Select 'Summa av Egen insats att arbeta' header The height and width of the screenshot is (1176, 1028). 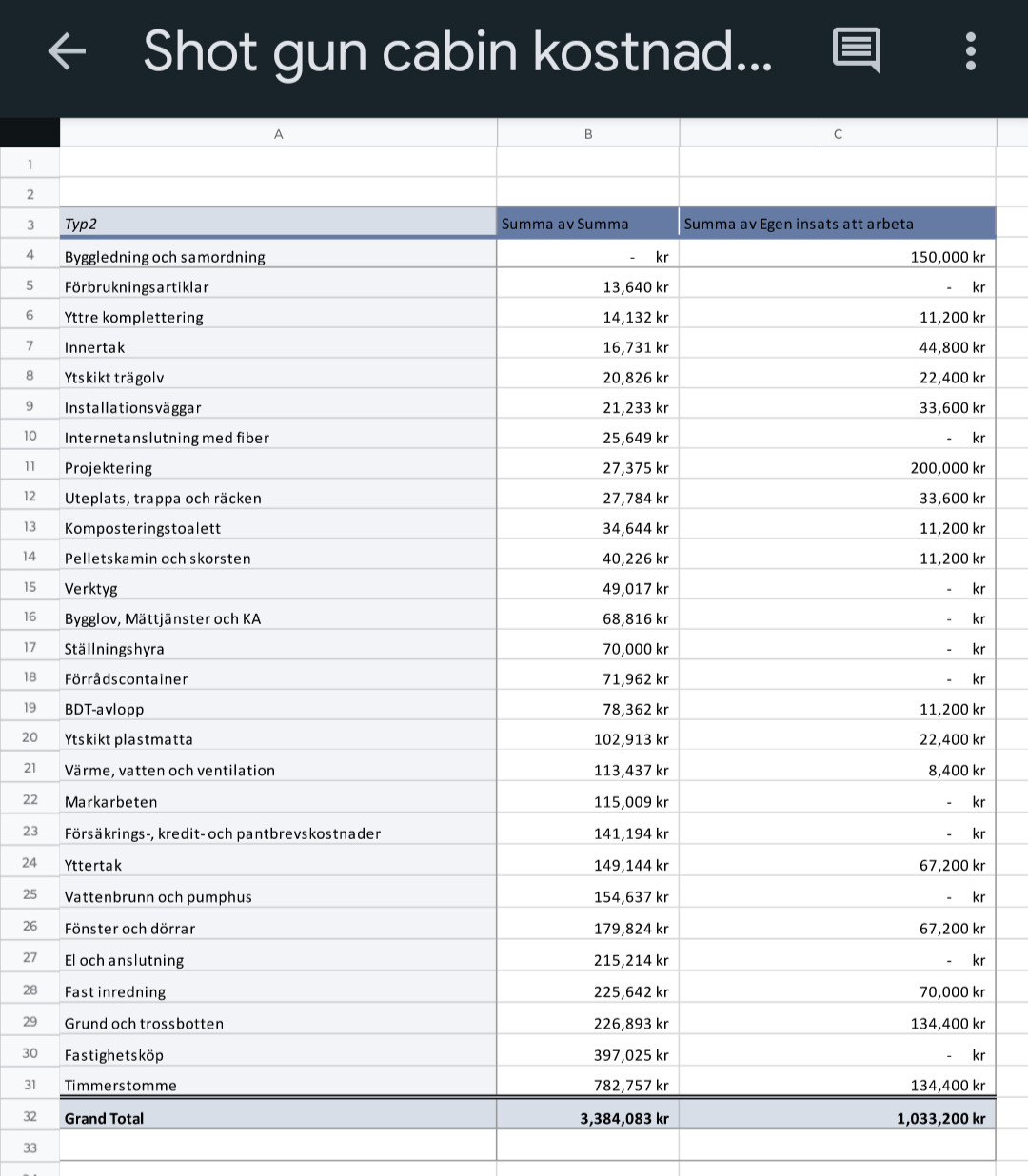tap(838, 224)
